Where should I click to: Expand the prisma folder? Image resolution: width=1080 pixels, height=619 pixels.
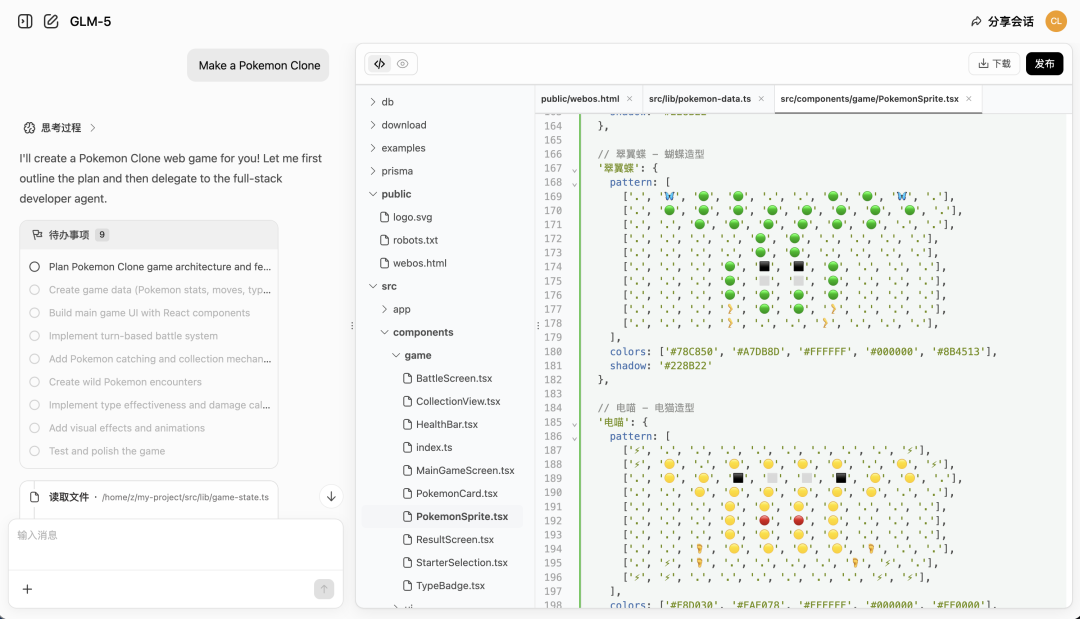click(x=373, y=171)
